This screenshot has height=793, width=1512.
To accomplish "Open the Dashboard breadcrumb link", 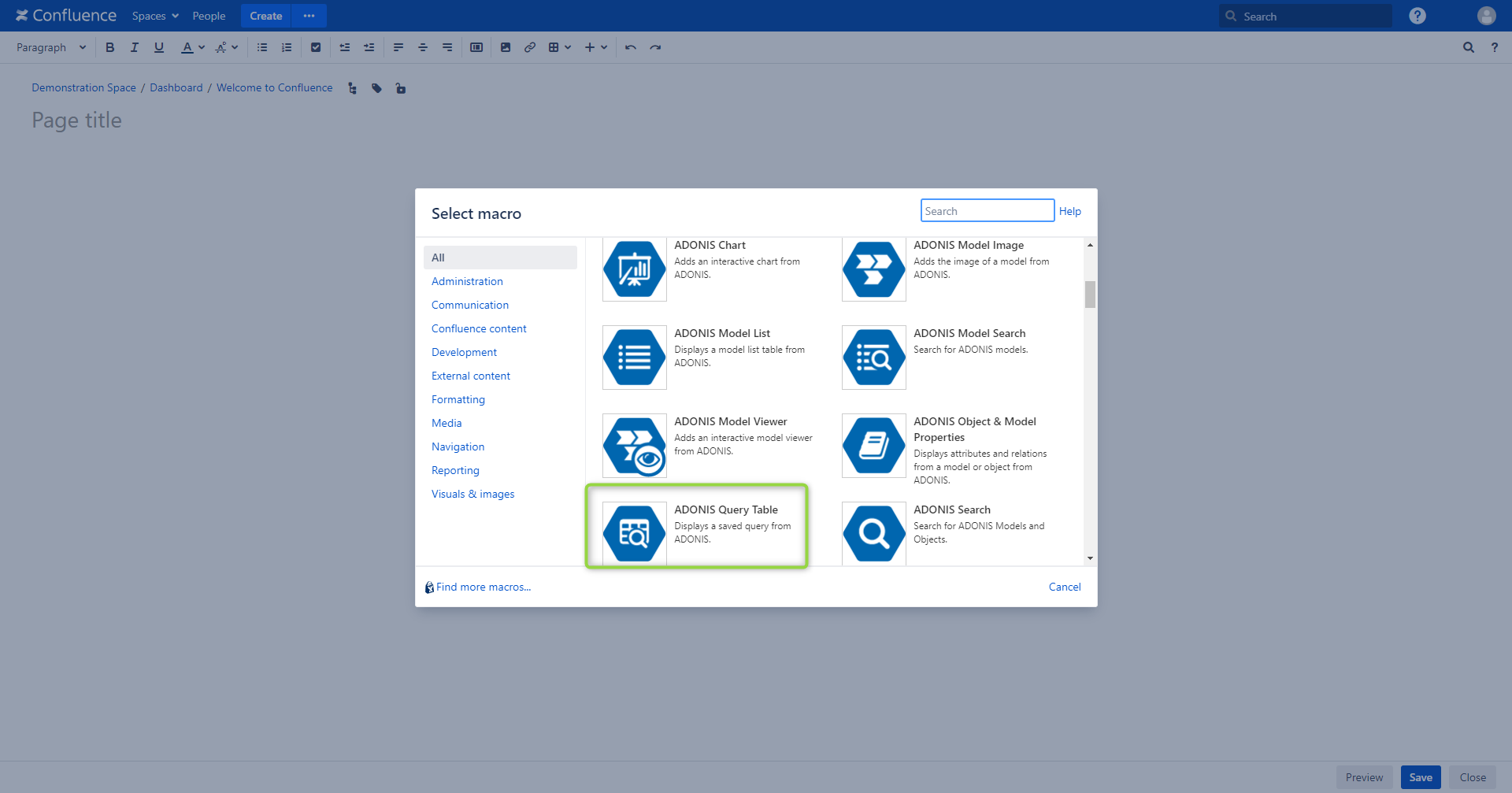I will point(176,87).
